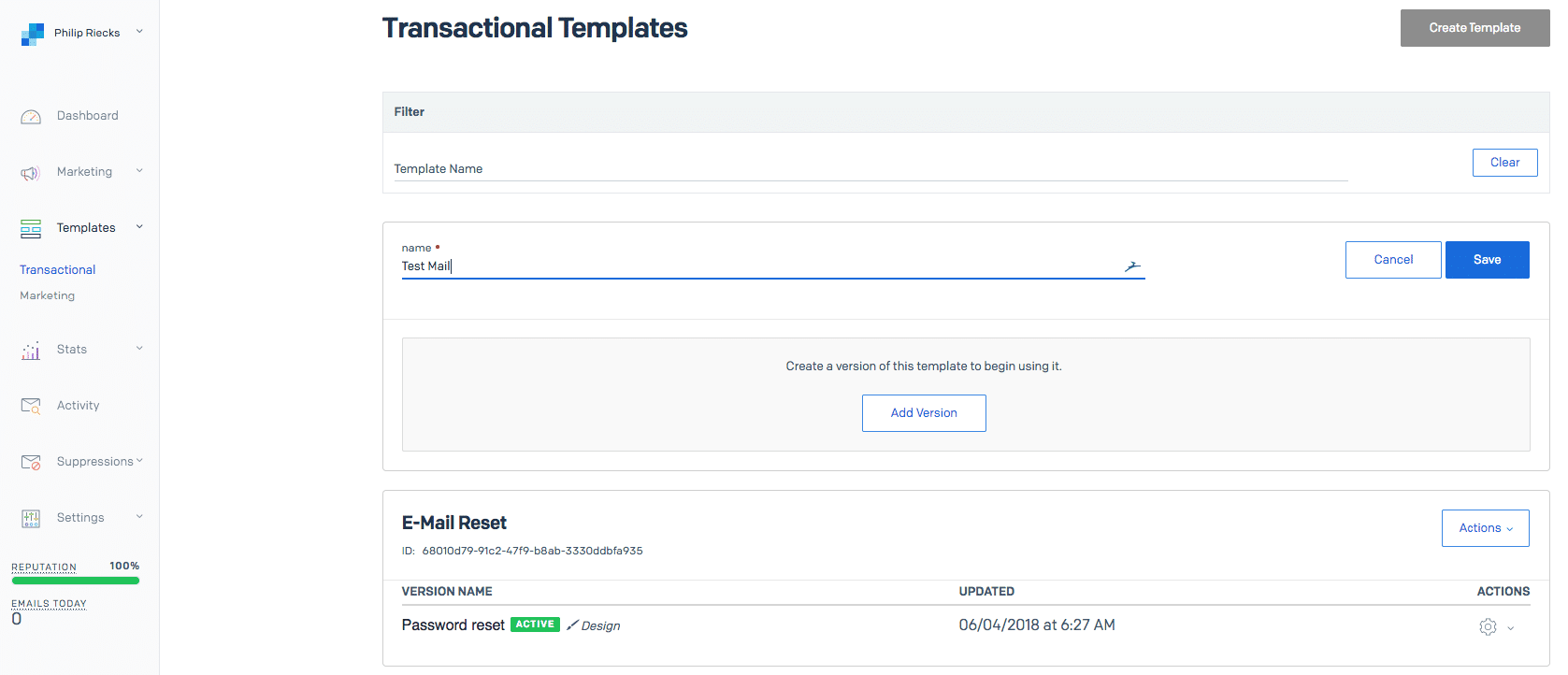Screen dimensions: 1568x675
Task: Click the 100% reputation value
Action: pyautogui.click(x=124, y=566)
